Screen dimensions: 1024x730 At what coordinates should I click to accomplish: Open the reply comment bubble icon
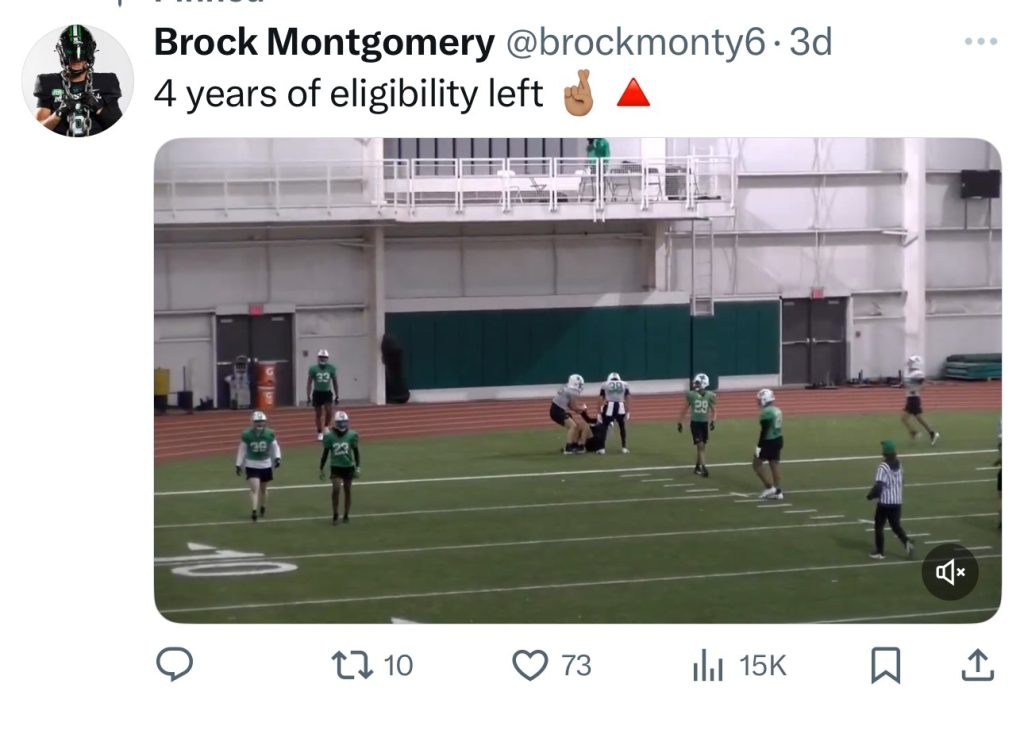(x=174, y=664)
